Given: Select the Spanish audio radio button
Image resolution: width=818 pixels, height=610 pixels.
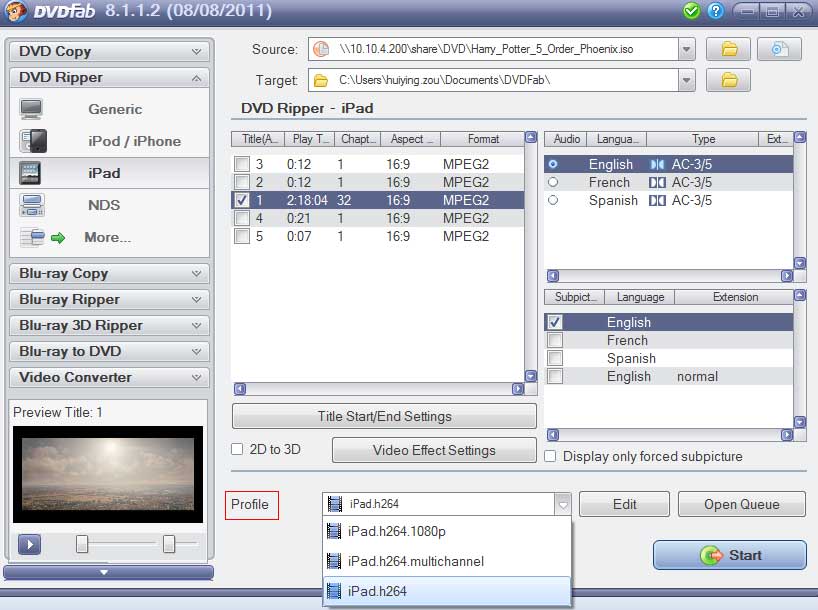Looking at the screenshot, I should [553, 200].
